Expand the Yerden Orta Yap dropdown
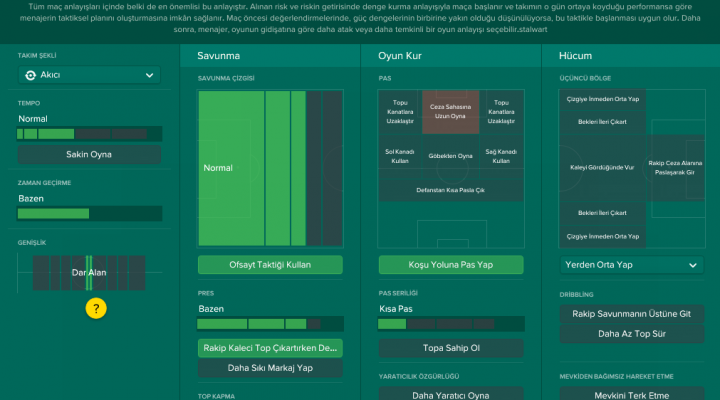This screenshot has width=720, height=400. (631, 265)
